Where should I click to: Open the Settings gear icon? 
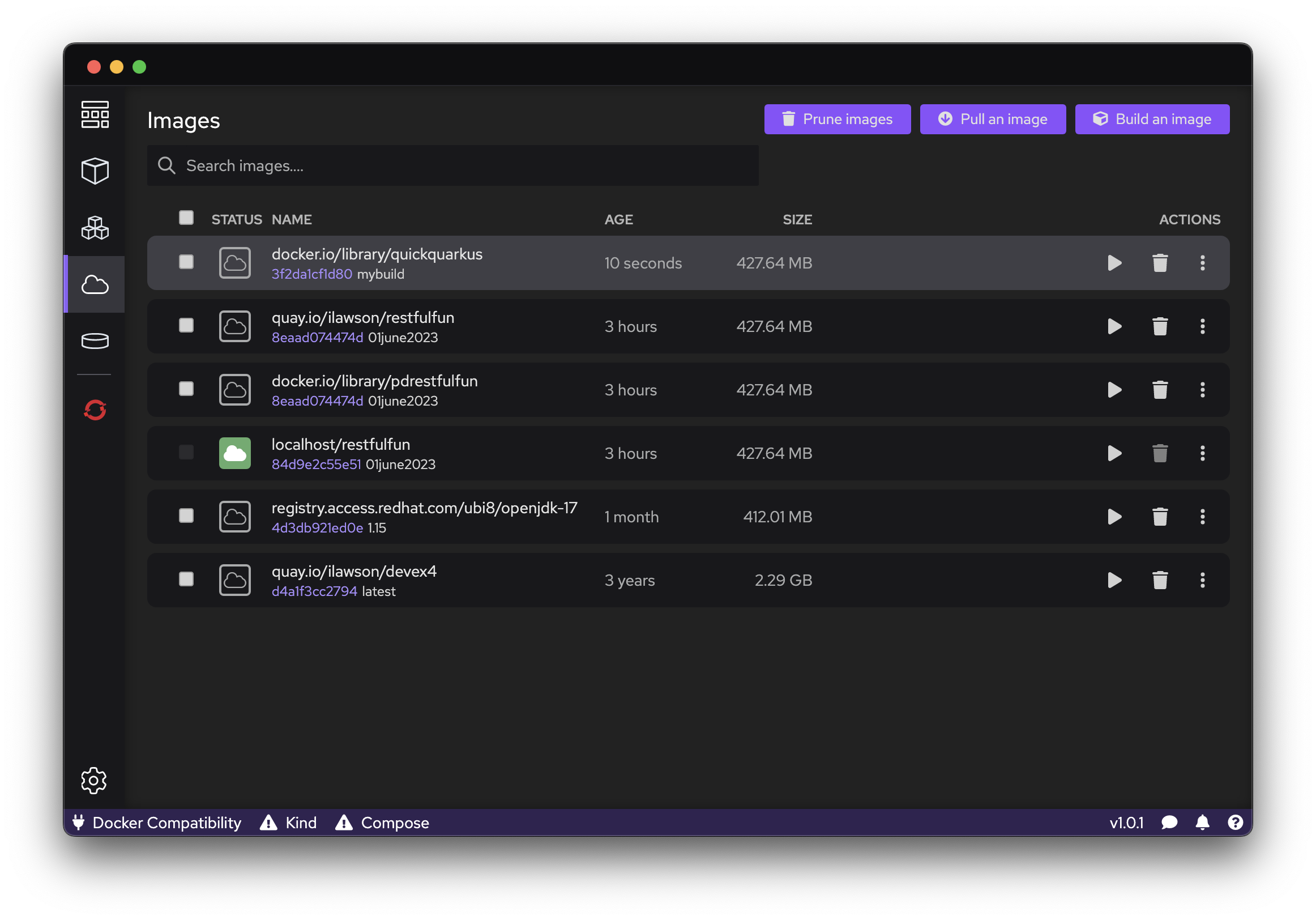tap(94, 780)
